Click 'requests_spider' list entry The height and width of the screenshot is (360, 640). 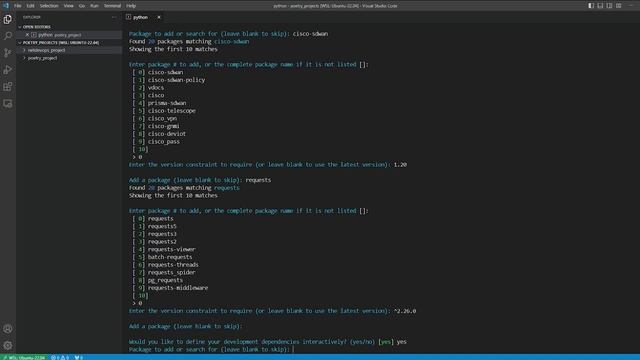point(171,273)
